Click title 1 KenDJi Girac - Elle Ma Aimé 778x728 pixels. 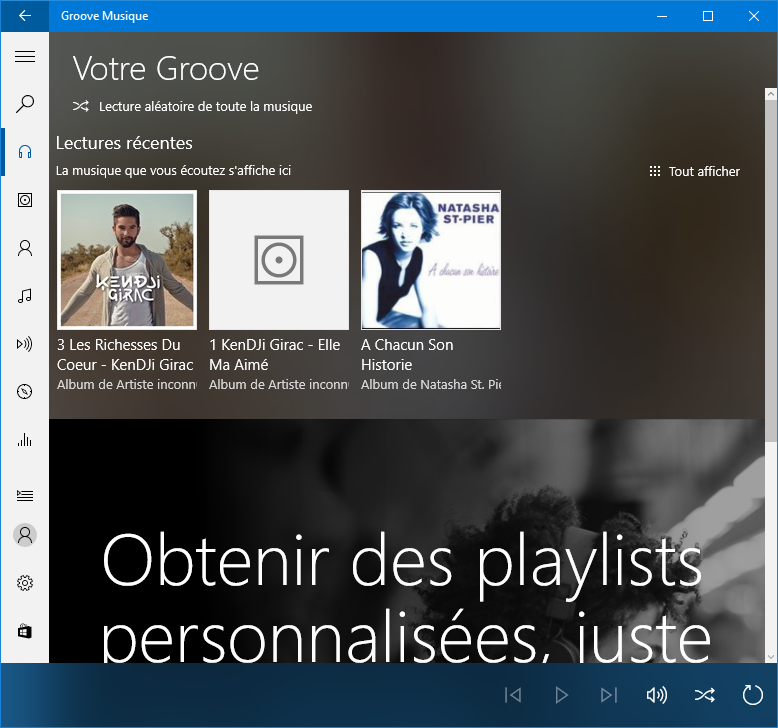(x=274, y=355)
